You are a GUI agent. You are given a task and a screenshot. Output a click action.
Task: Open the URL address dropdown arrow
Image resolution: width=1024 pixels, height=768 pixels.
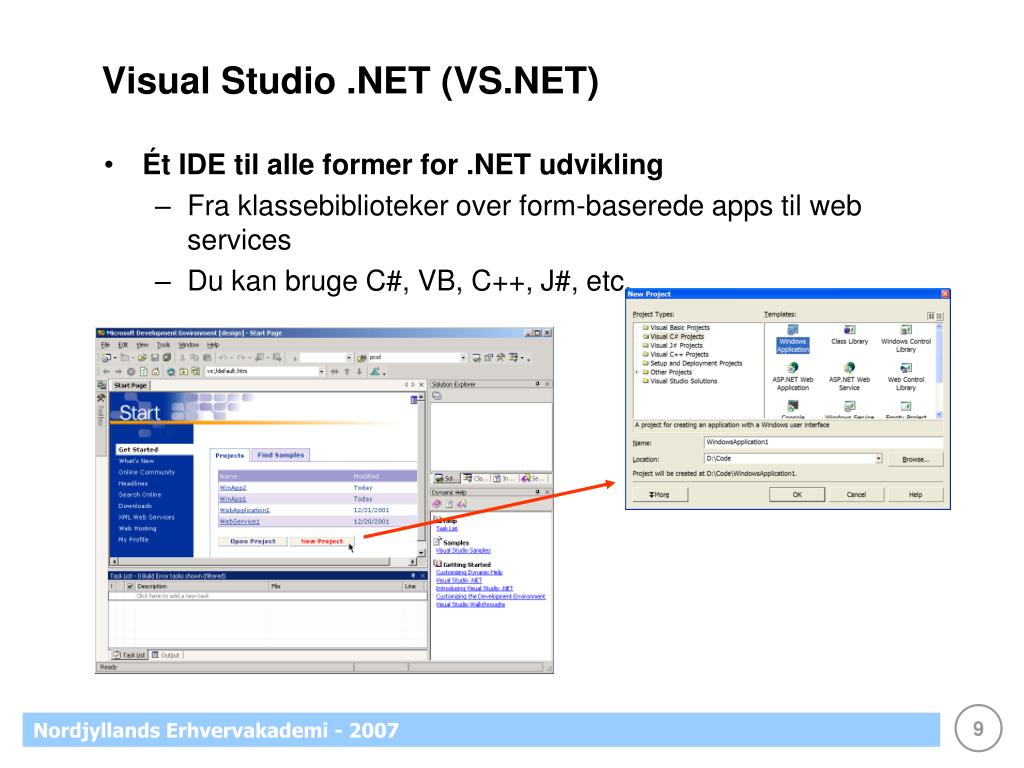321,372
